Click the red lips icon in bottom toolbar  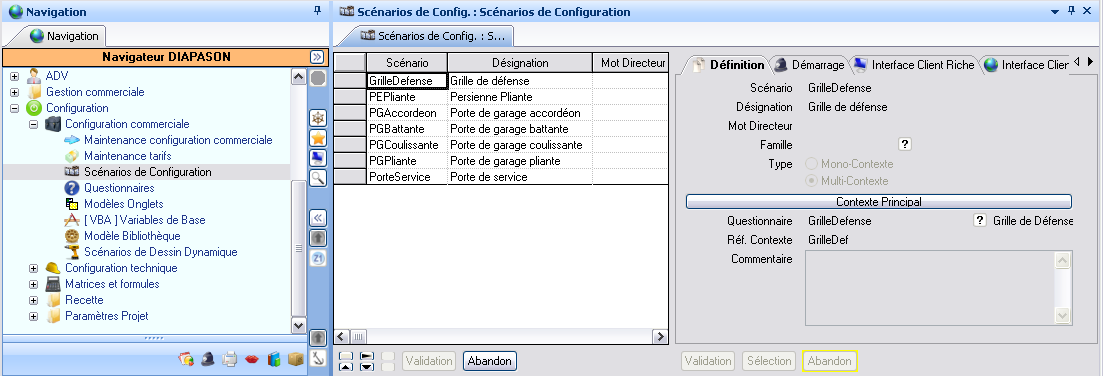click(x=251, y=359)
